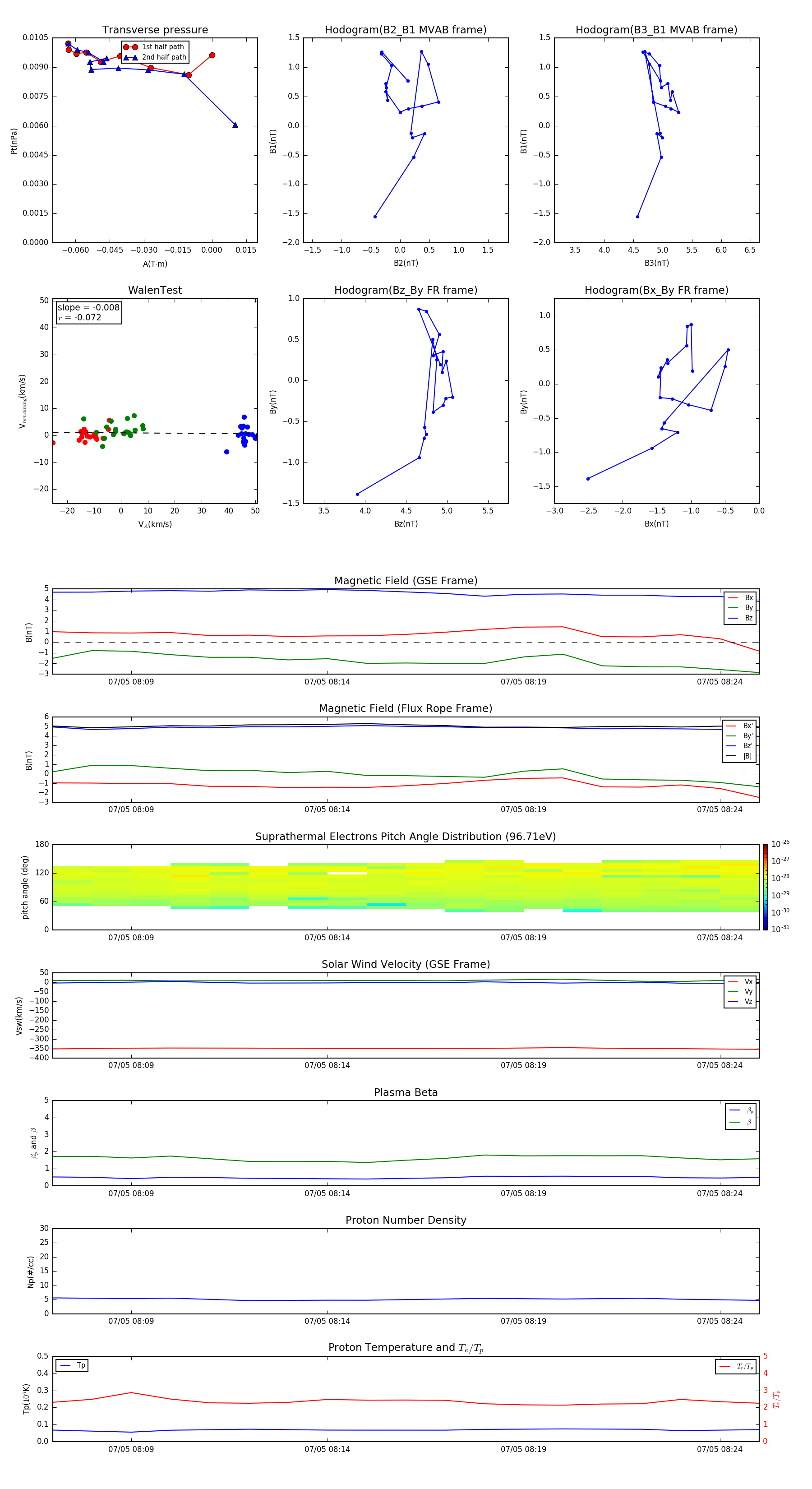Click the 'Vy' solar wind legend entry
Viewport: 812px width, 1489px height.
[x=740, y=992]
